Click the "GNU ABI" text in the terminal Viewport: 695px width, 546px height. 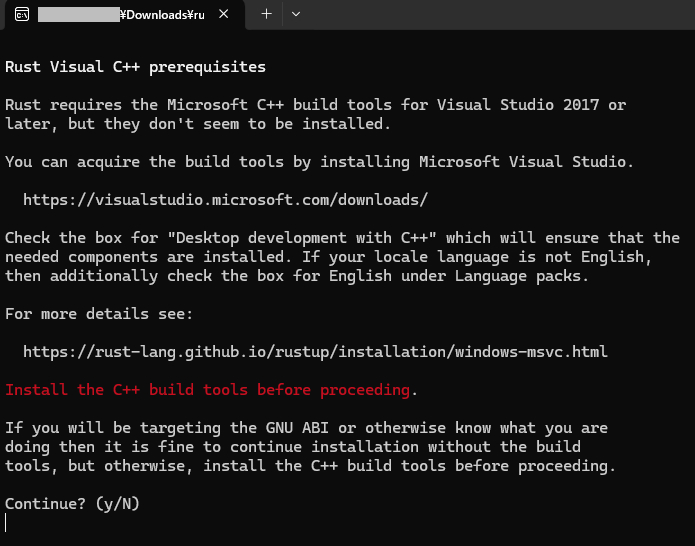(297, 428)
